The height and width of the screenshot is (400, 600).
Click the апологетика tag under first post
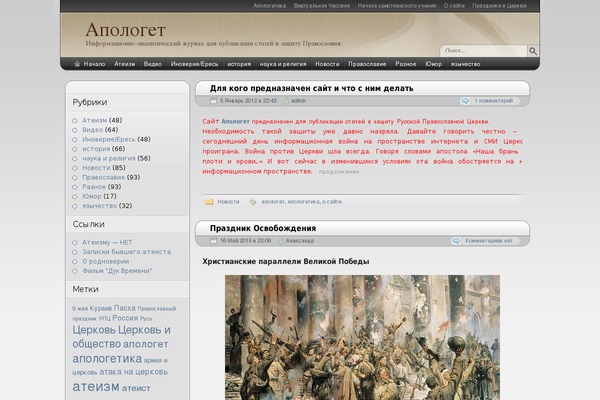[x=303, y=202]
